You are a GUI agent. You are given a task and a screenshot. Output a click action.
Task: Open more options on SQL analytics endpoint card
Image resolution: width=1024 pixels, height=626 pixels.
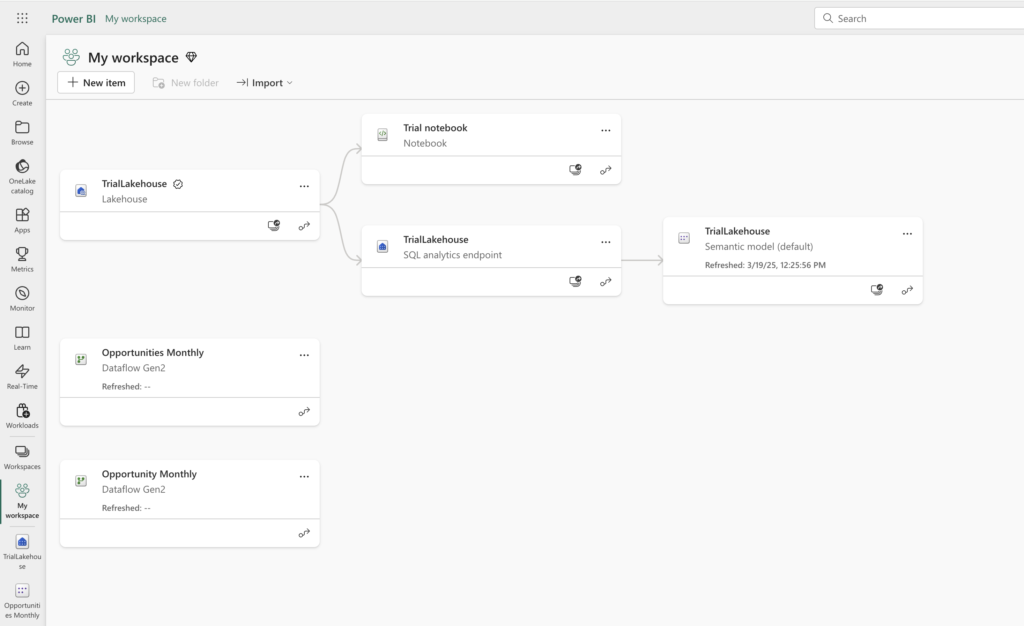tap(606, 242)
